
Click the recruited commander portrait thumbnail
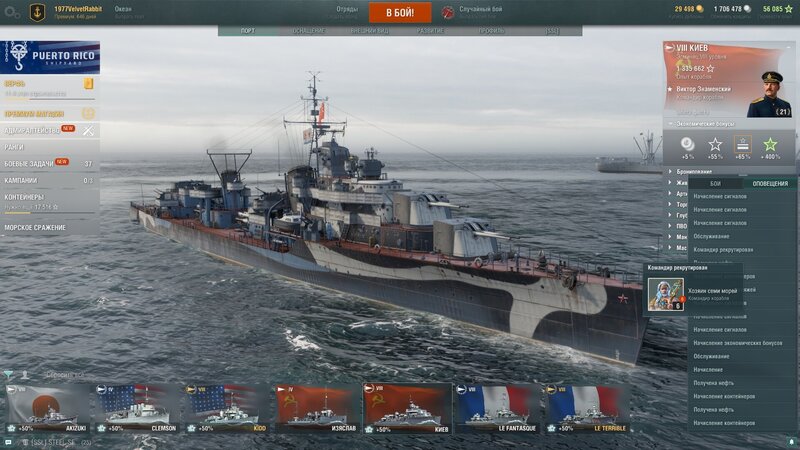[x=666, y=294]
